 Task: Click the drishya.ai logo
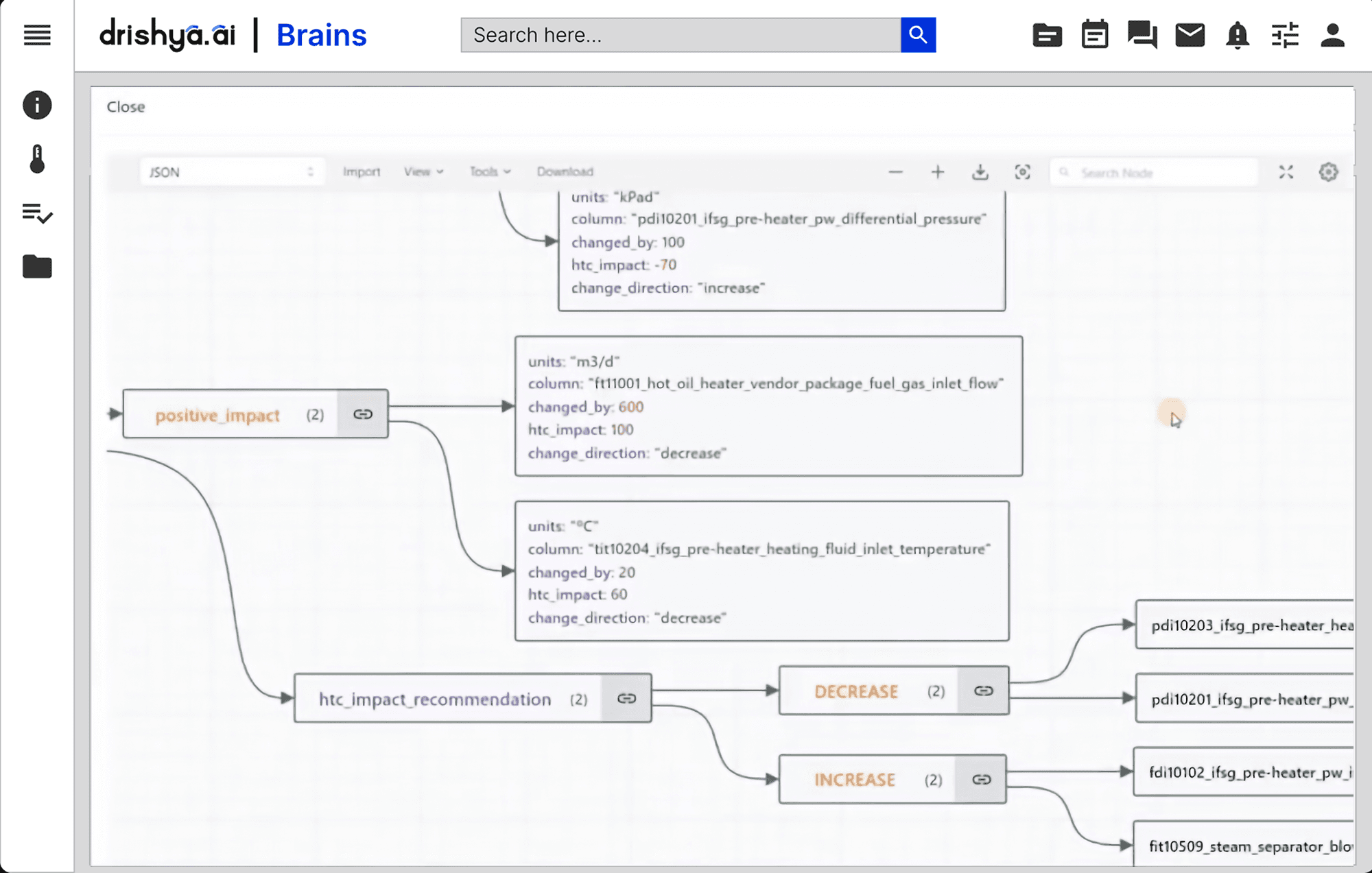[167, 34]
